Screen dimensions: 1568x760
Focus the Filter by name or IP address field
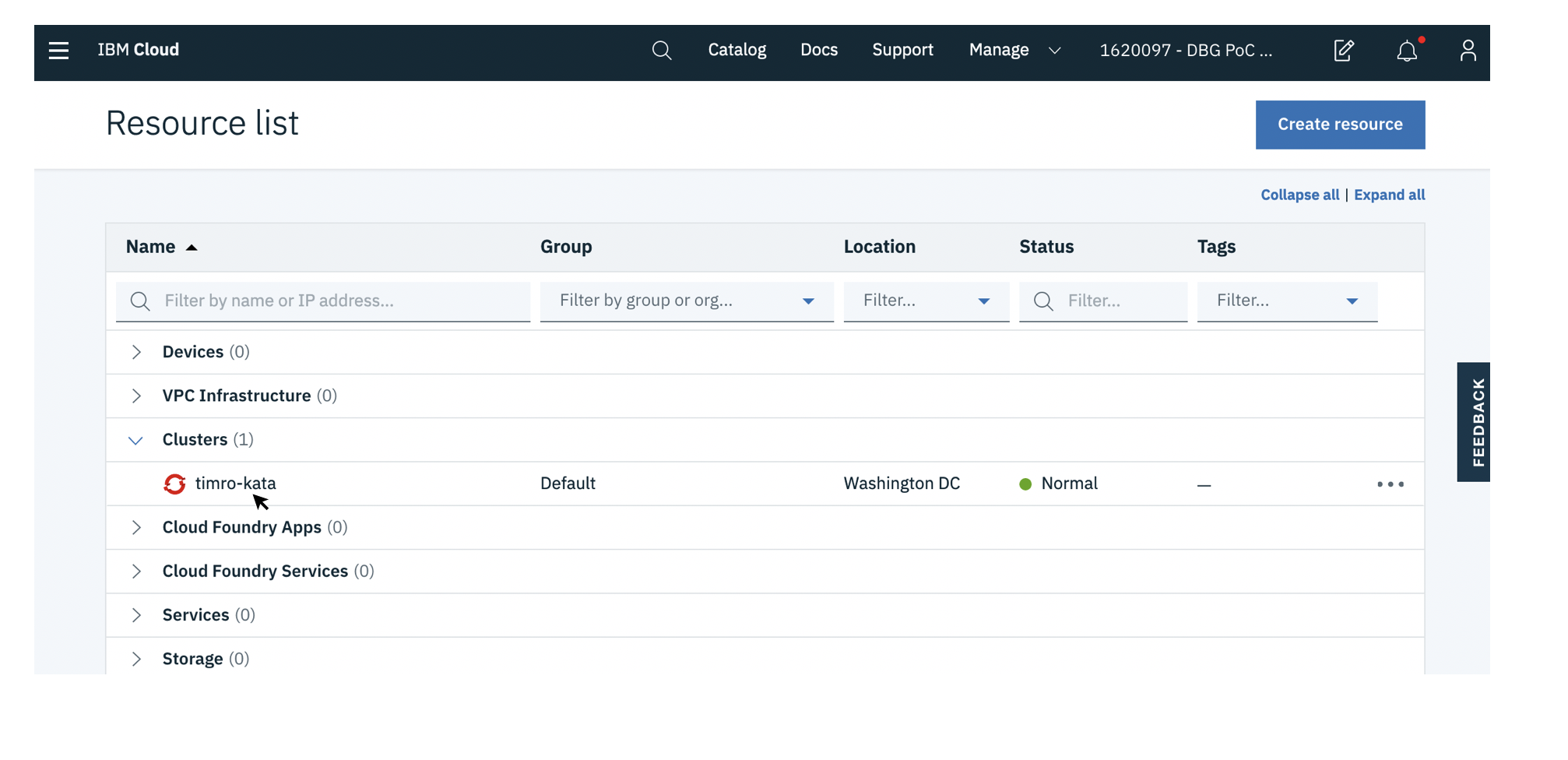coord(323,301)
